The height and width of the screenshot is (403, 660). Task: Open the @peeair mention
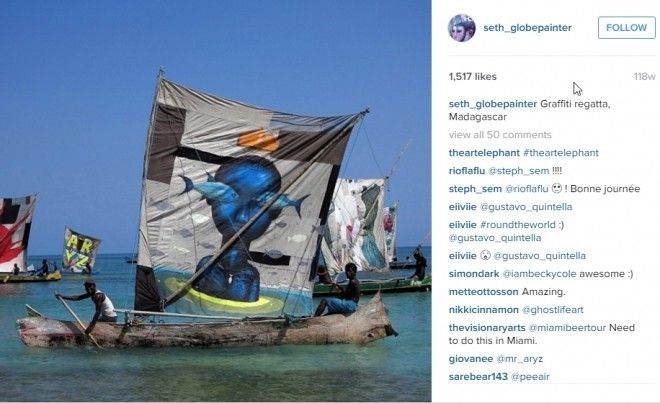(x=530, y=377)
